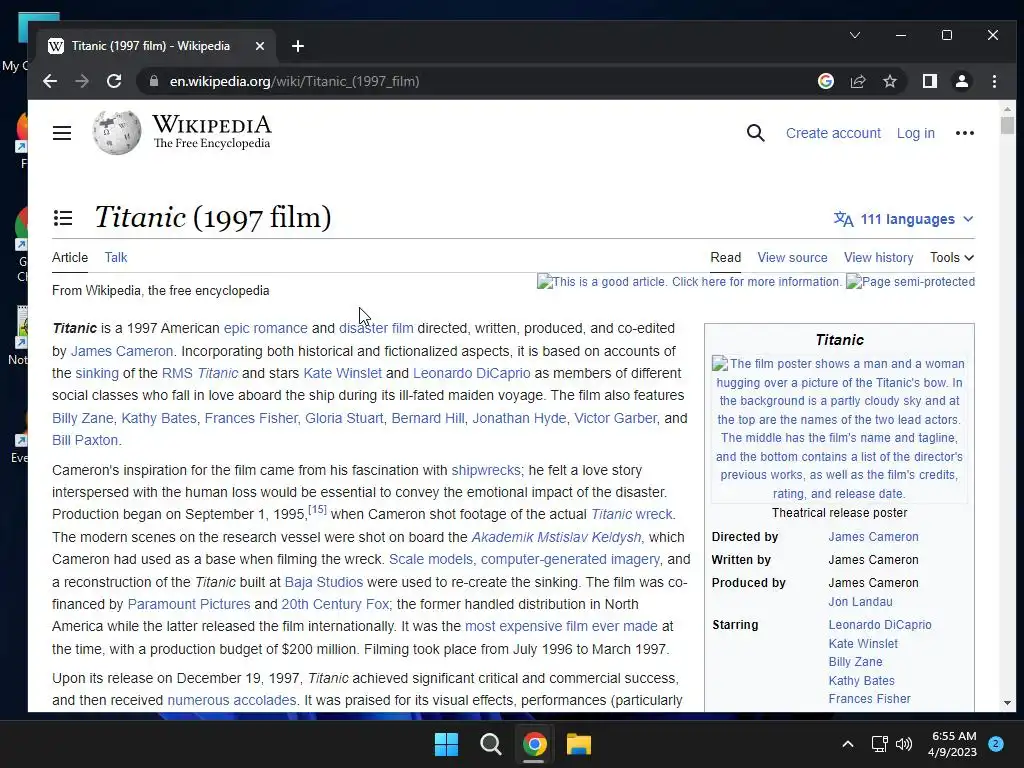Click the browser forward arrow
1024x768 pixels.
pos(82,81)
